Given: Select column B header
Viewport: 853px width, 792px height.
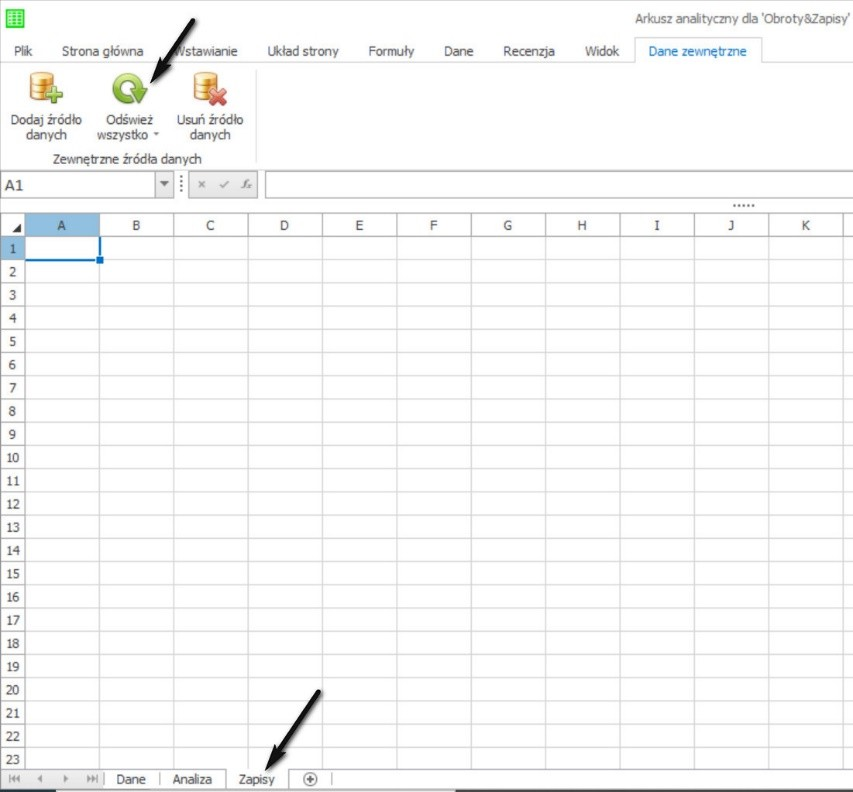Looking at the screenshot, I should (137, 225).
